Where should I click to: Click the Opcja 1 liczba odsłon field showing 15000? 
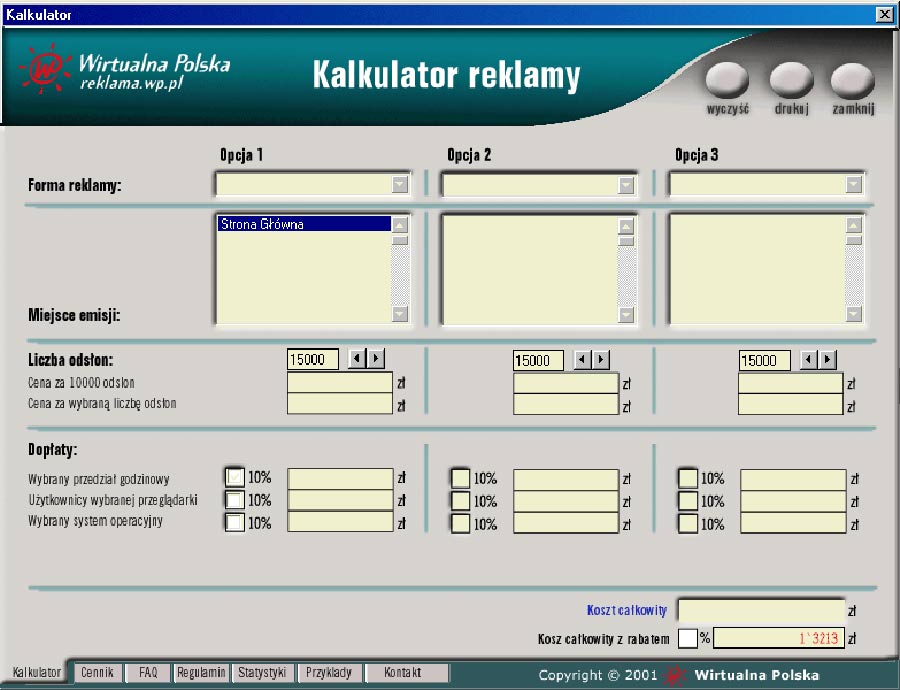tap(313, 359)
